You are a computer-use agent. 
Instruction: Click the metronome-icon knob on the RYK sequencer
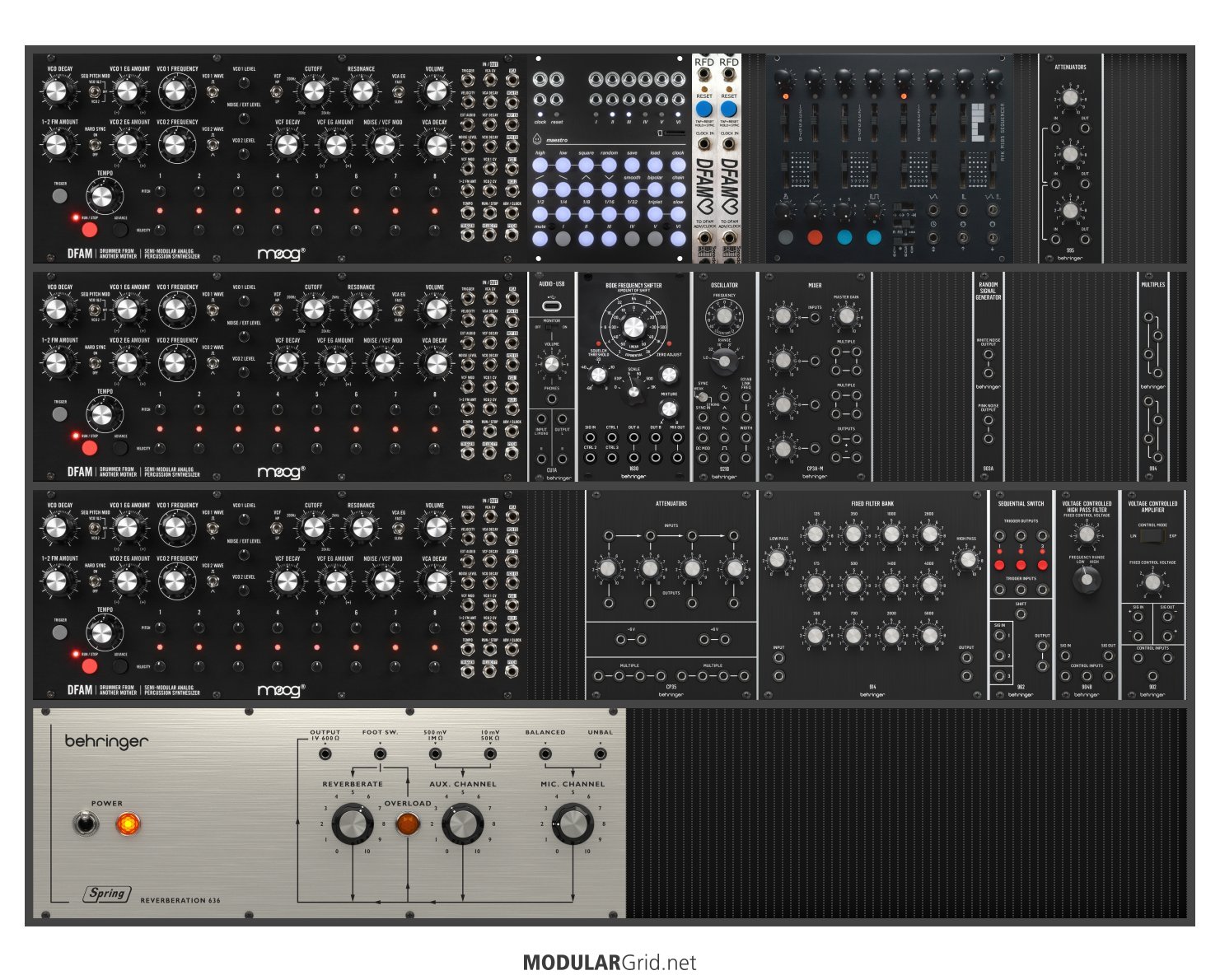(785, 211)
